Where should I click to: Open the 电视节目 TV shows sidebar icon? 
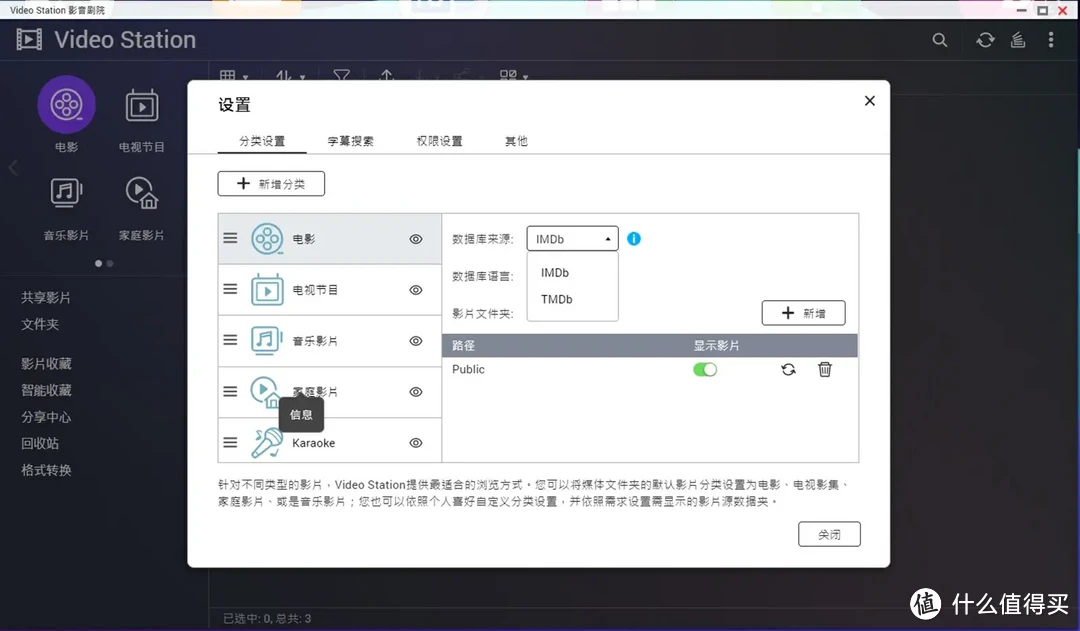(x=142, y=106)
